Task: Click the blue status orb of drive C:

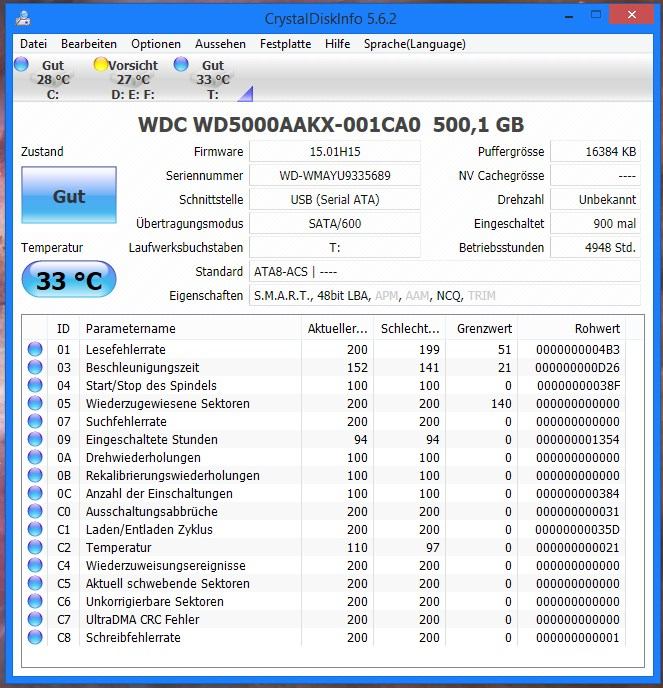Action: (21, 64)
